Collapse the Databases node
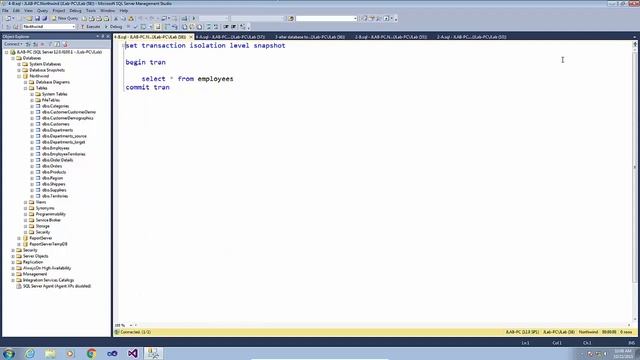Viewport: 640px width, 360px height. [13, 58]
